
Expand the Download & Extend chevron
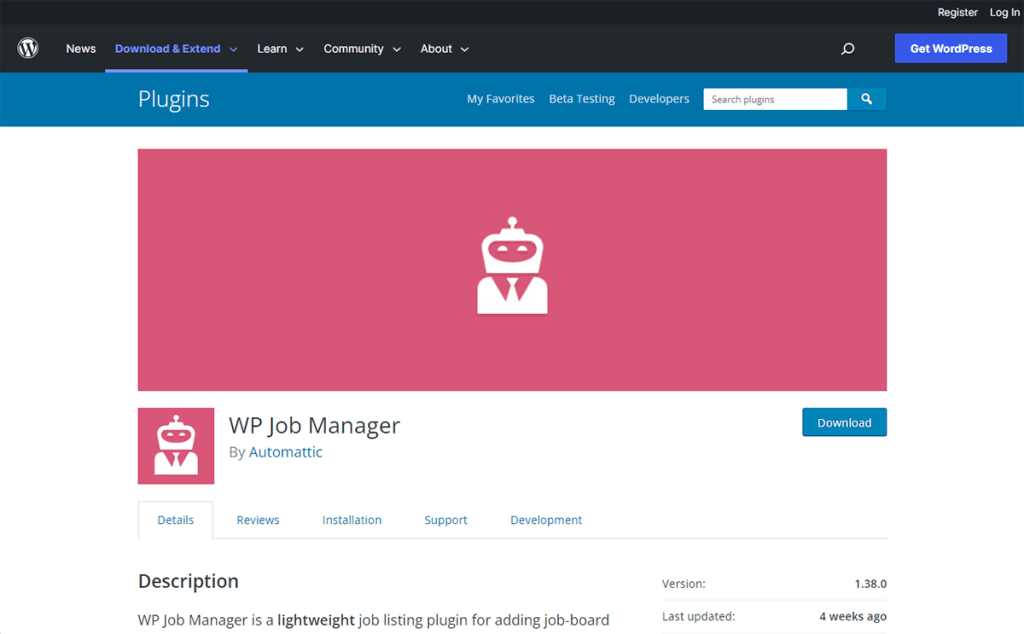[x=233, y=50]
